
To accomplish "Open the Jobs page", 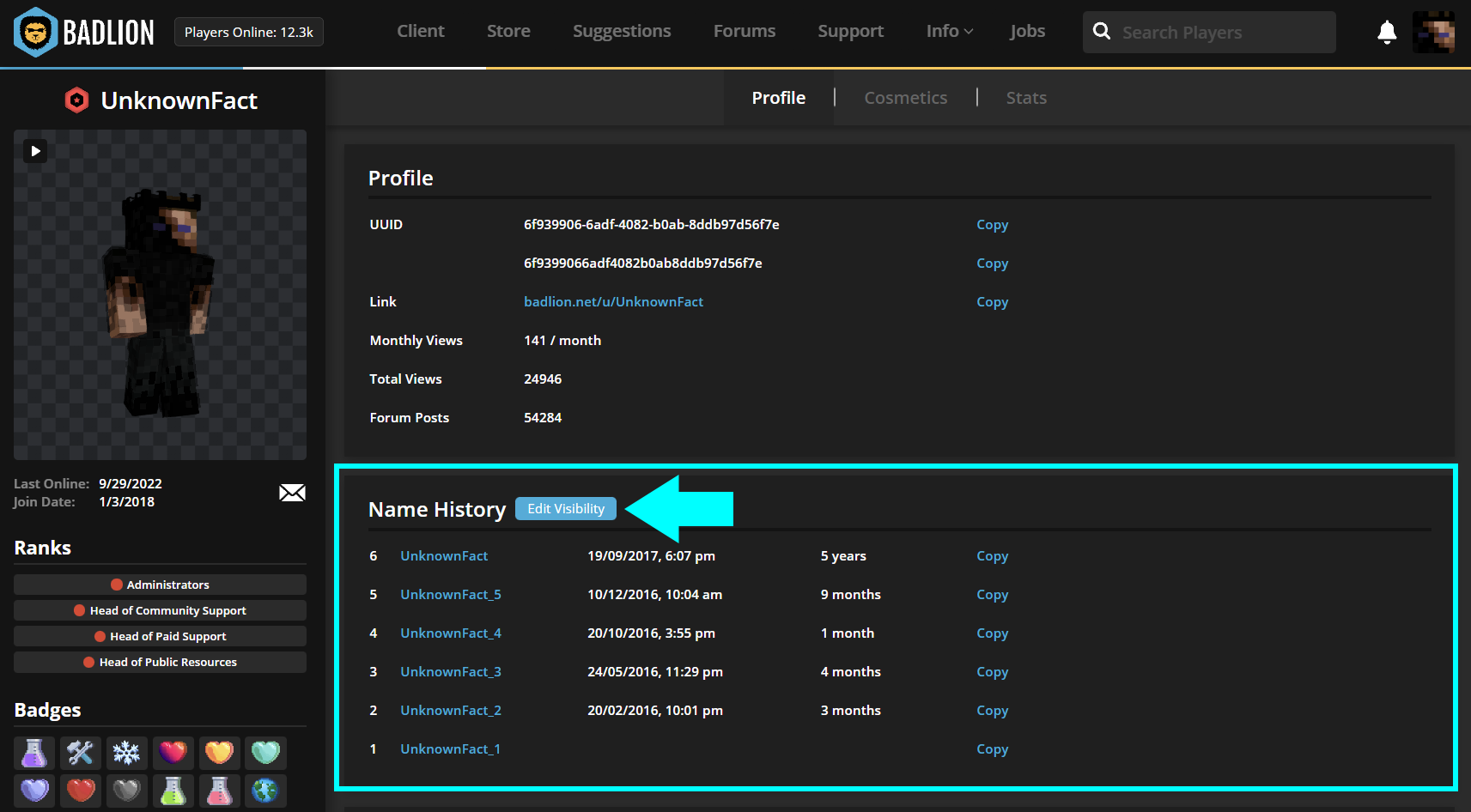I will point(1027,32).
